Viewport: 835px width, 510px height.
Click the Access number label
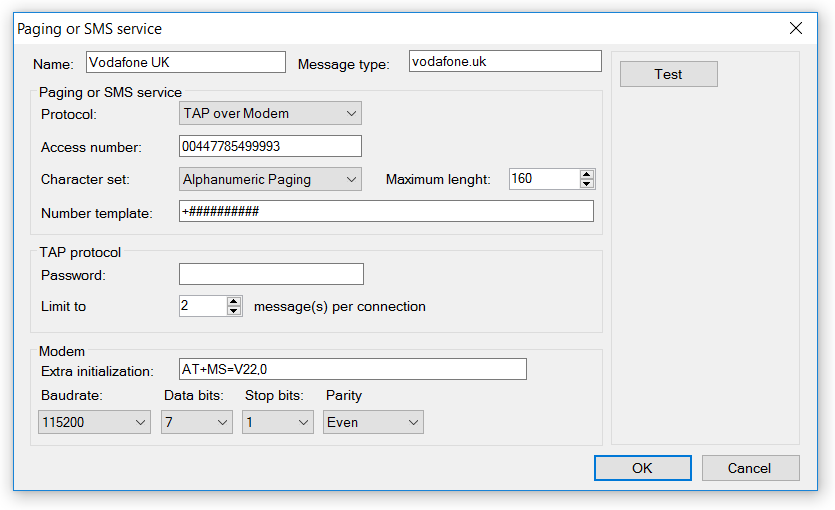coord(91,147)
